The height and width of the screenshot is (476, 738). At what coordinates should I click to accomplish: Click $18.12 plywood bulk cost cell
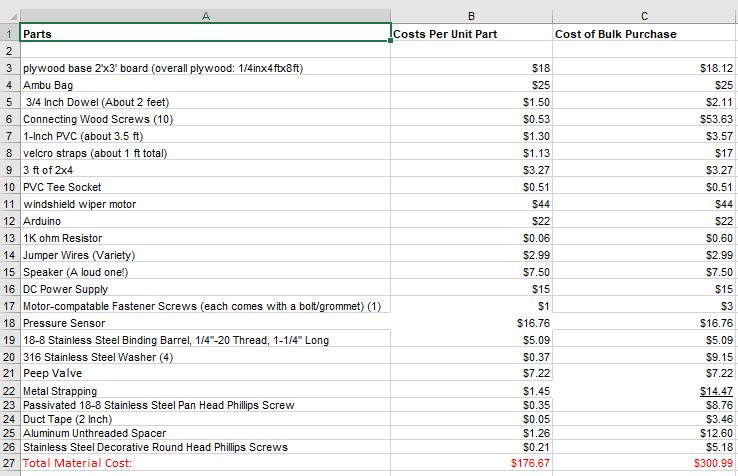[644, 68]
